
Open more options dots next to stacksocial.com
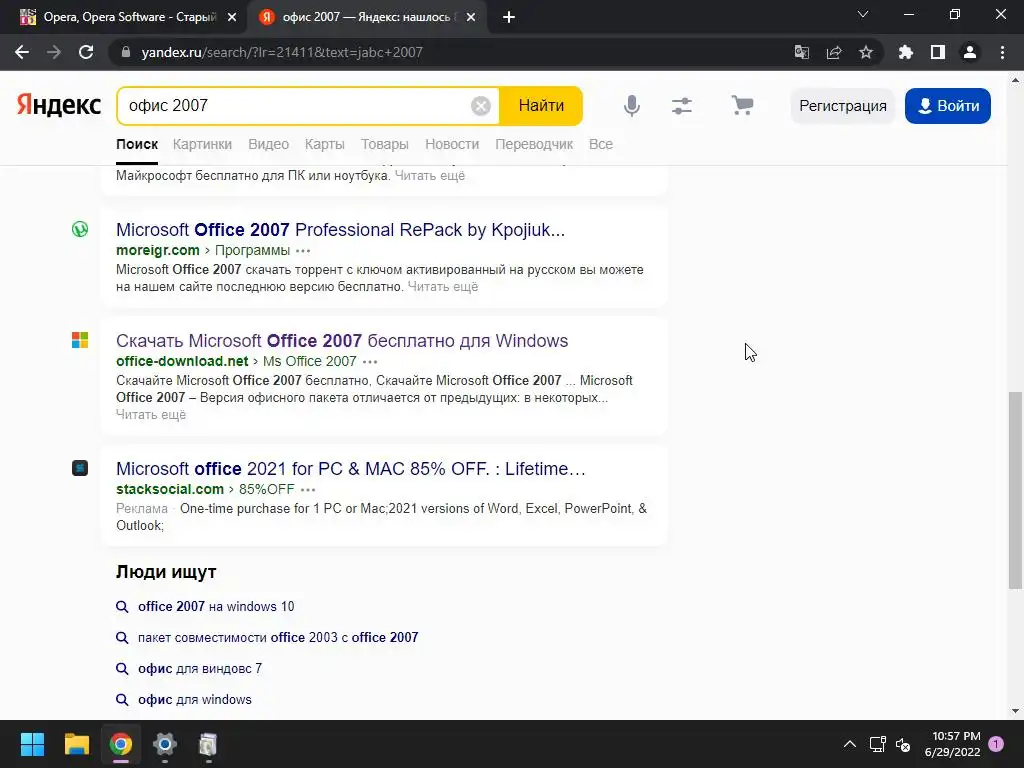coord(308,490)
